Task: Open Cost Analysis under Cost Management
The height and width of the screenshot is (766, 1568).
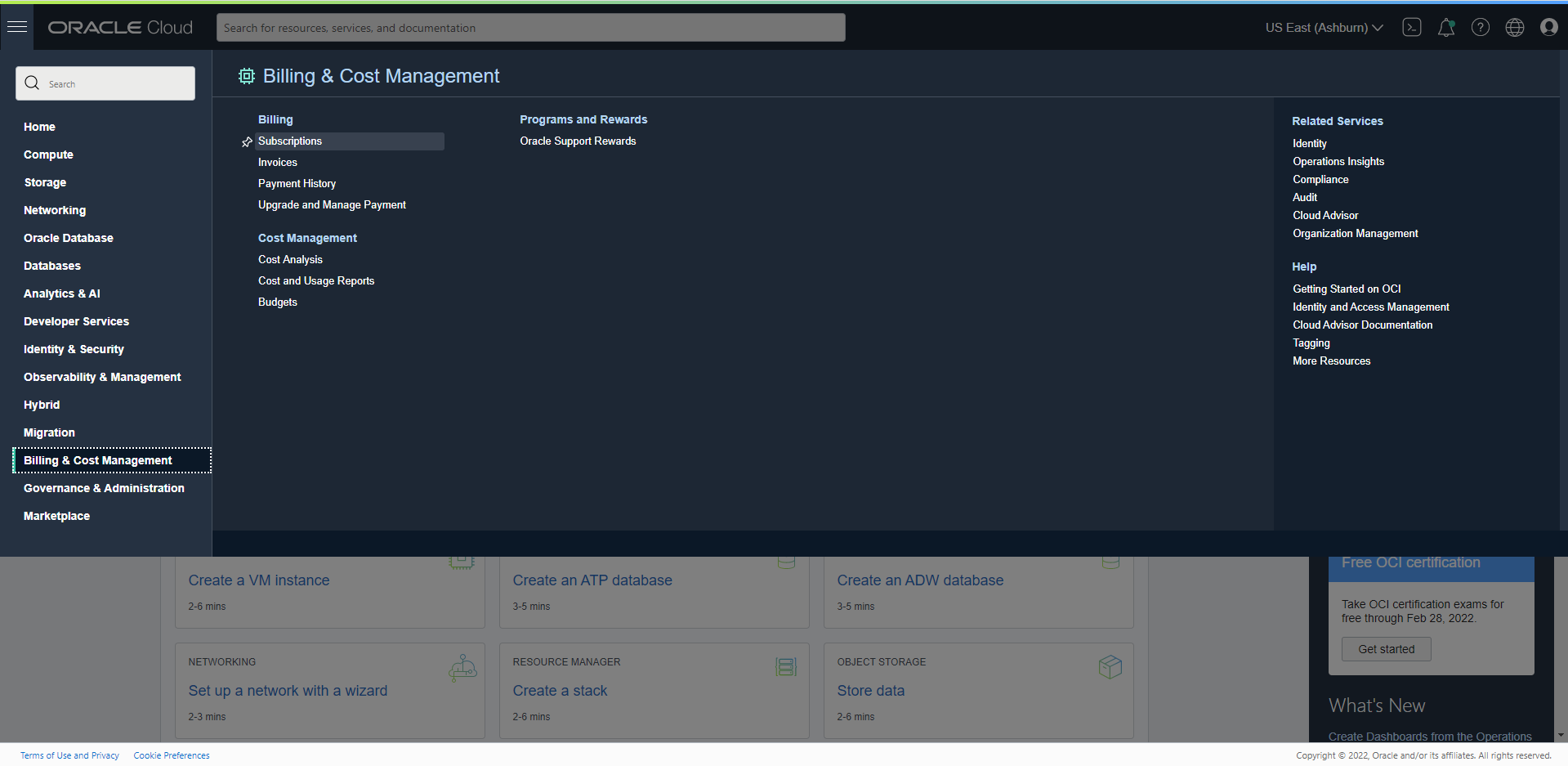Action: 290,259
